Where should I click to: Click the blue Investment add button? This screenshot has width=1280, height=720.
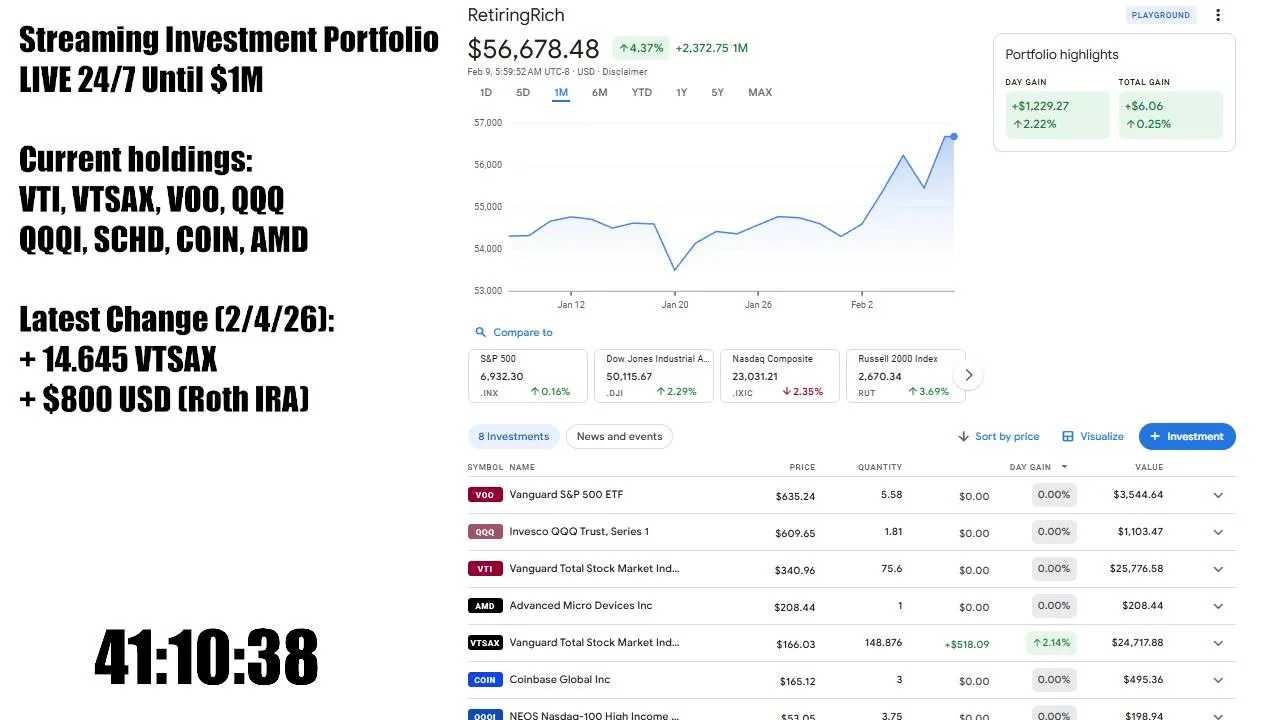pos(1187,437)
